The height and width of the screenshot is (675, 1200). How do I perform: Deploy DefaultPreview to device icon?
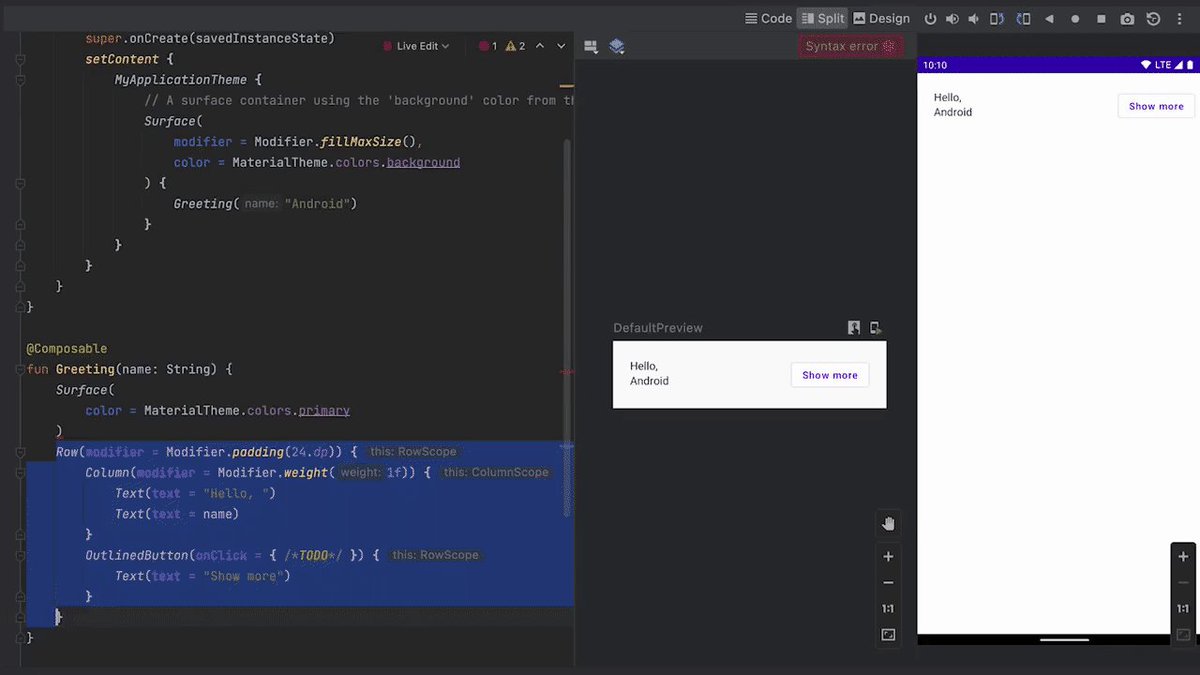(876, 328)
